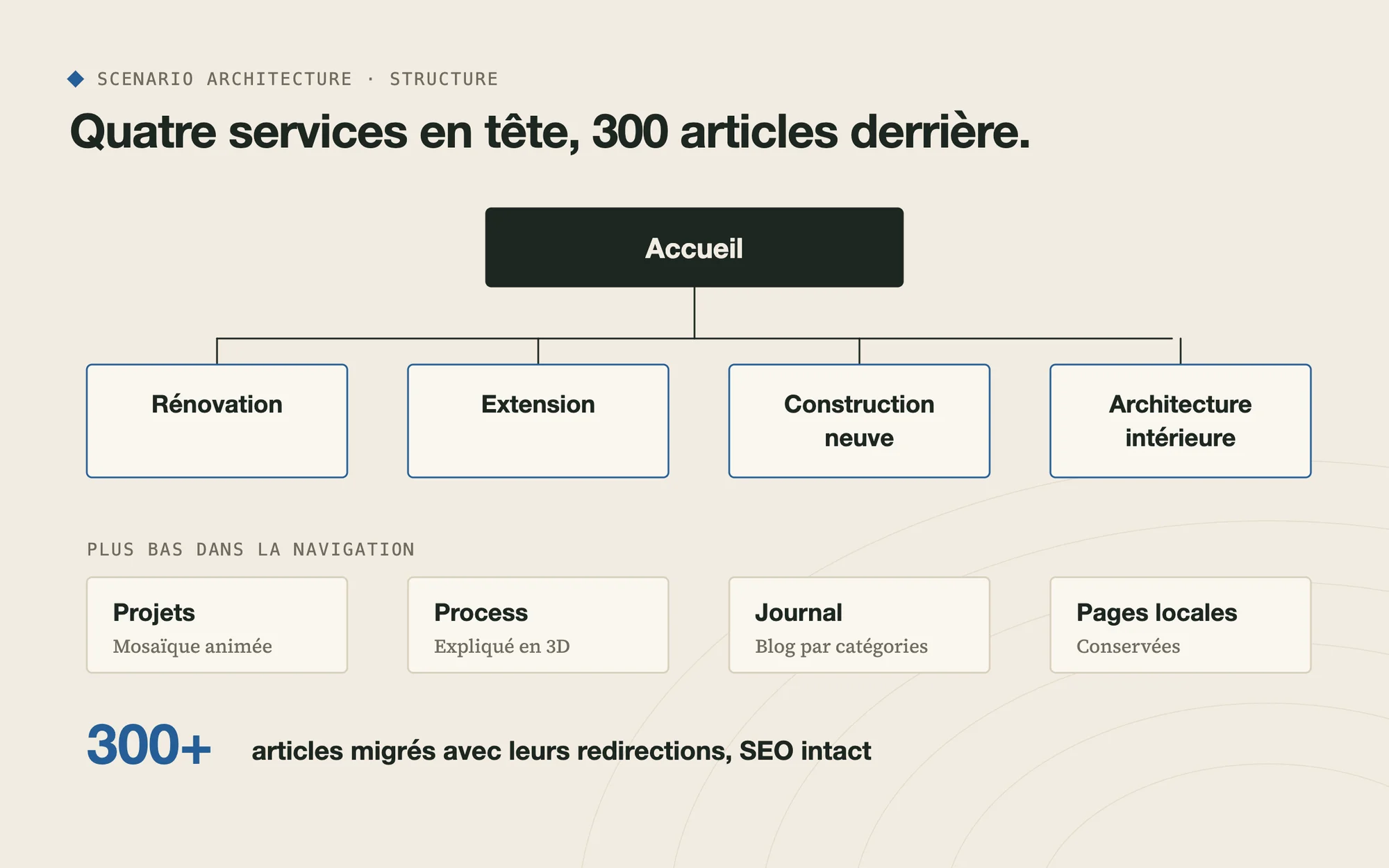Image resolution: width=1389 pixels, height=868 pixels.
Task: Click the "PLUS BAS DANS LA NAVIGATION" label
Action: coord(251,549)
